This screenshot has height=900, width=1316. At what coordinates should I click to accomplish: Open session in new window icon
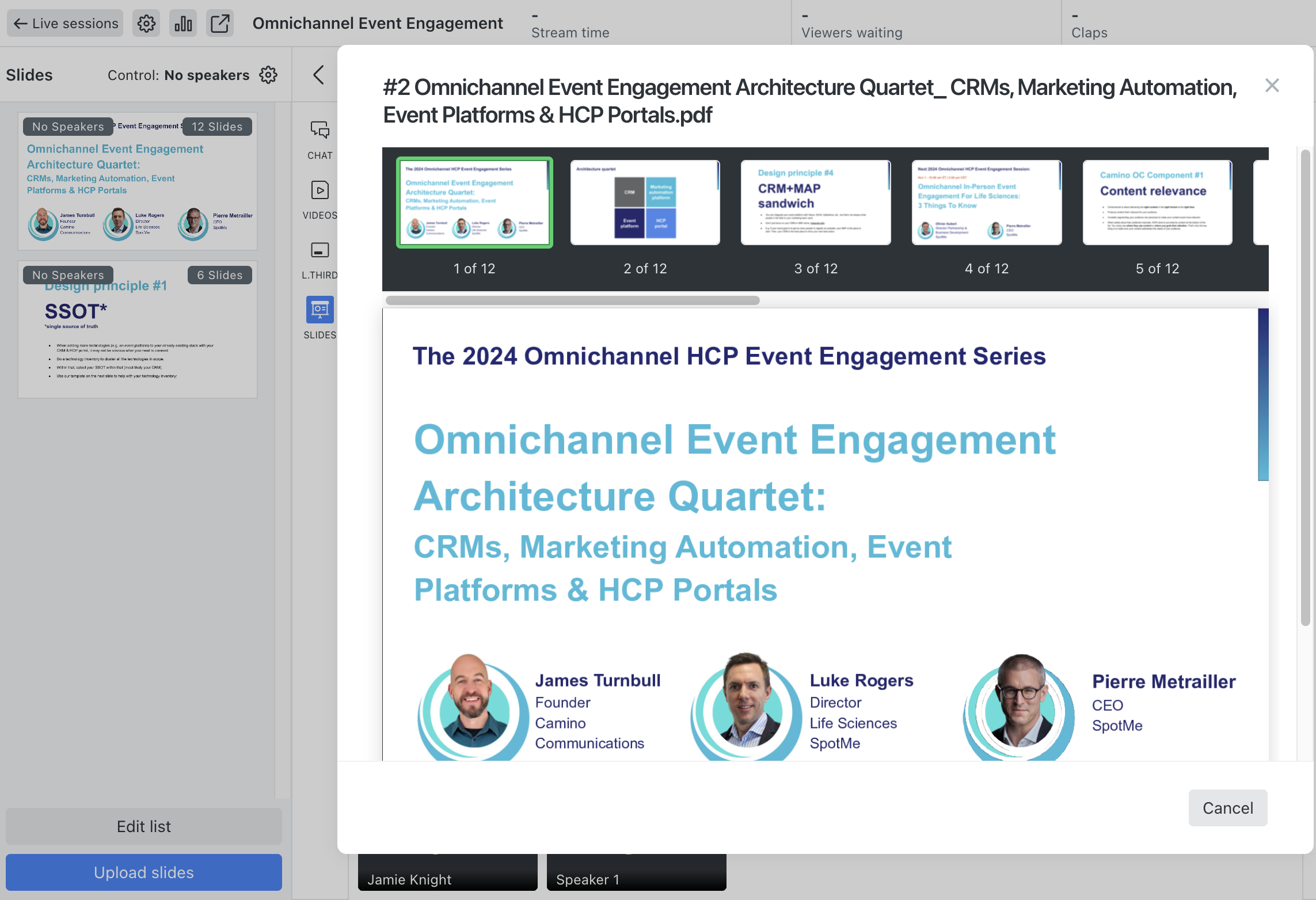pyautogui.click(x=220, y=23)
